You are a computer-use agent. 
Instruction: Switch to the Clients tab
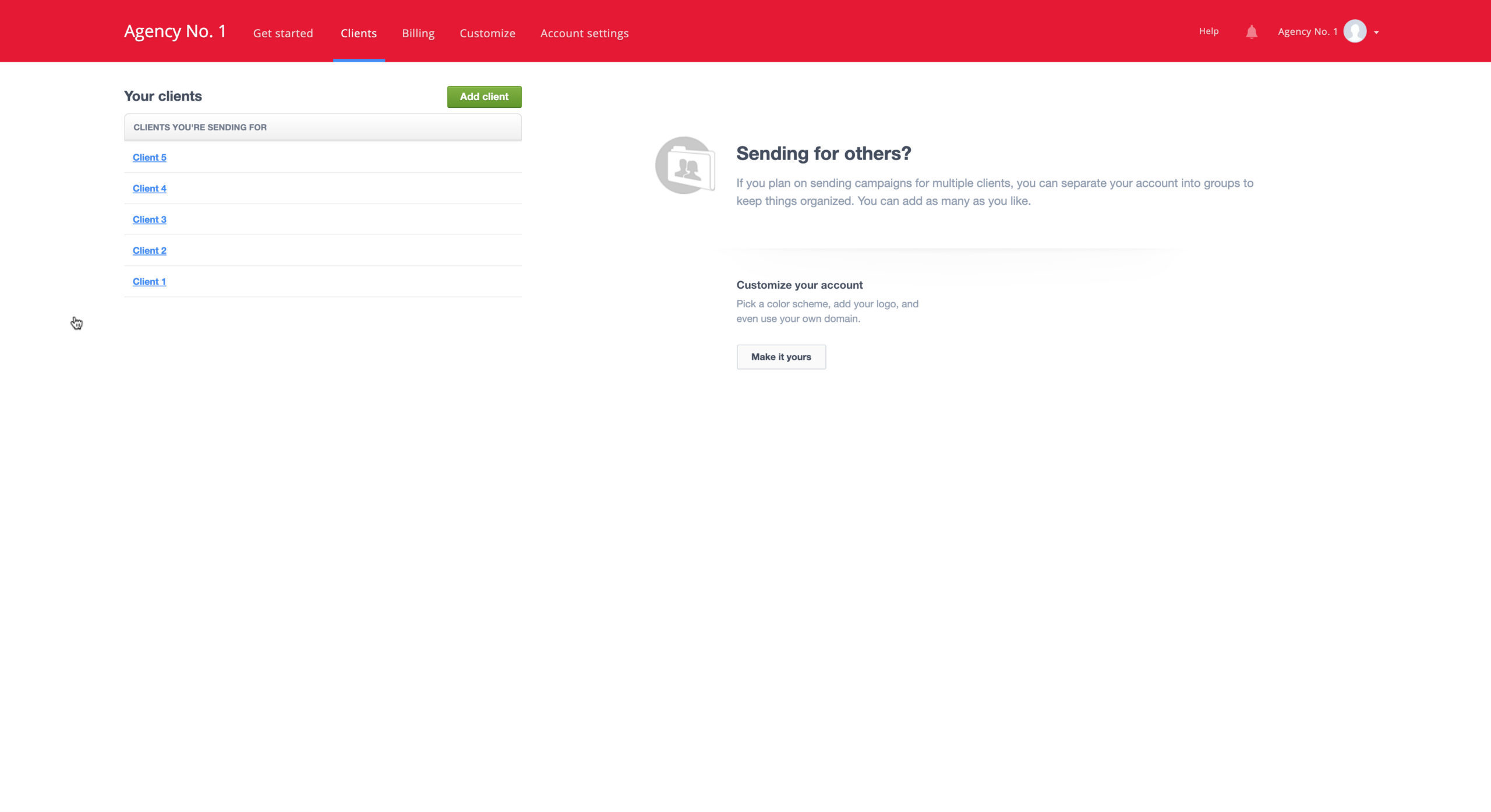358,33
